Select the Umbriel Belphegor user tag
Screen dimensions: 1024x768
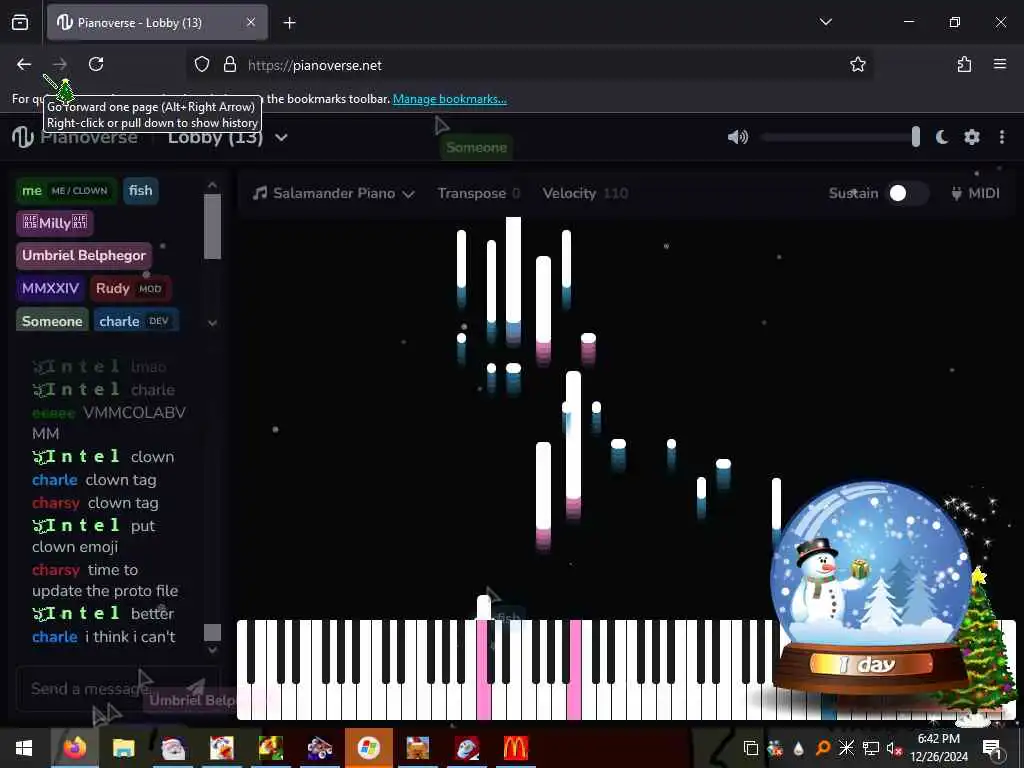pyautogui.click(x=84, y=255)
